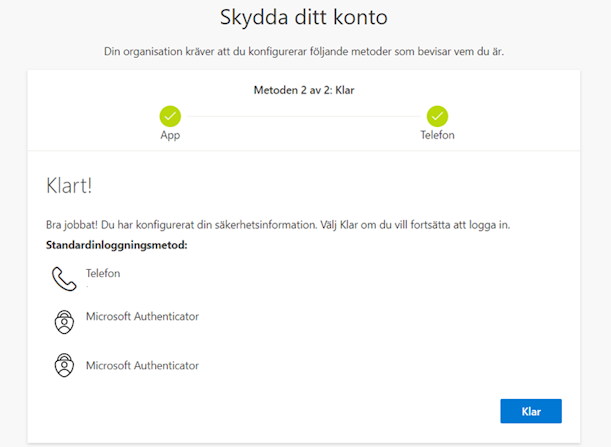Viewport: 611px width, 447px height.
Task: Click the phone handset icon
Action: [x=64, y=278]
